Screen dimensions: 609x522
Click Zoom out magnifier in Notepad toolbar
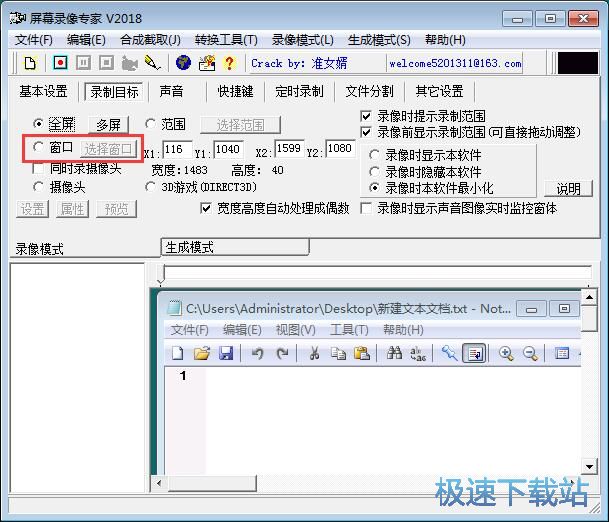(530, 353)
